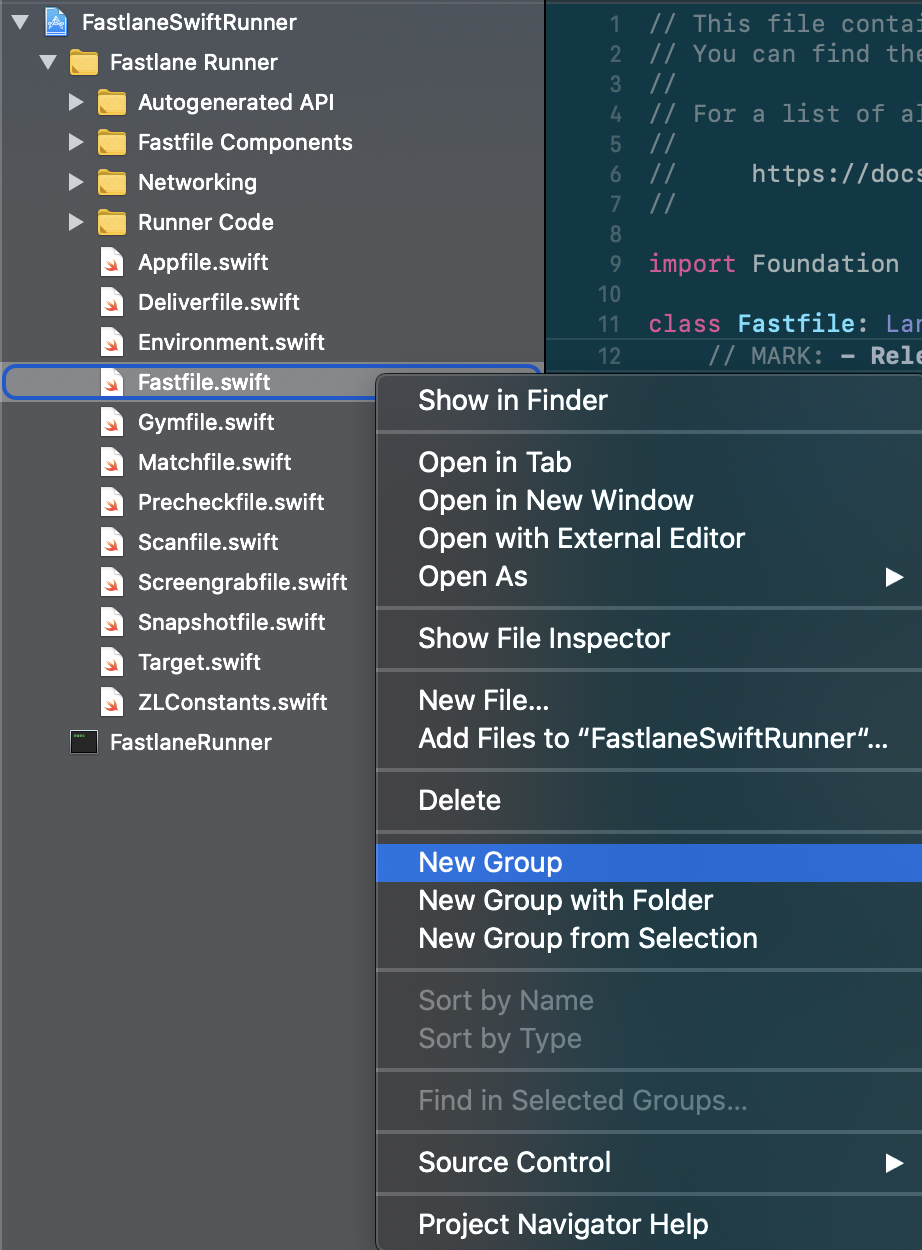Click the FastlaneRunner executable terminal icon
922x1250 pixels.
point(84,742)
